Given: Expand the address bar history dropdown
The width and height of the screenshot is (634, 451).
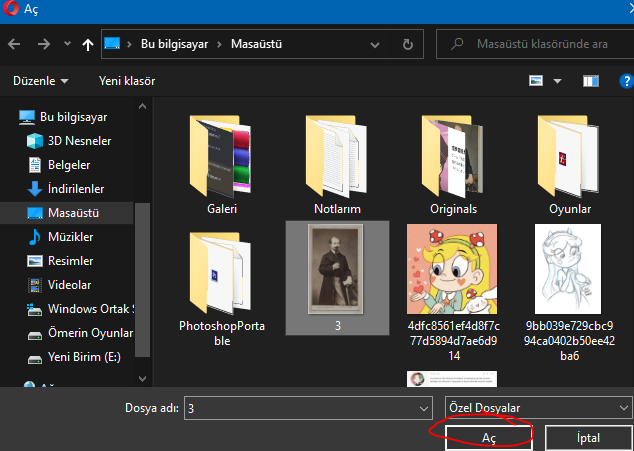Looking at the screenshot, I should coord(375,44).
